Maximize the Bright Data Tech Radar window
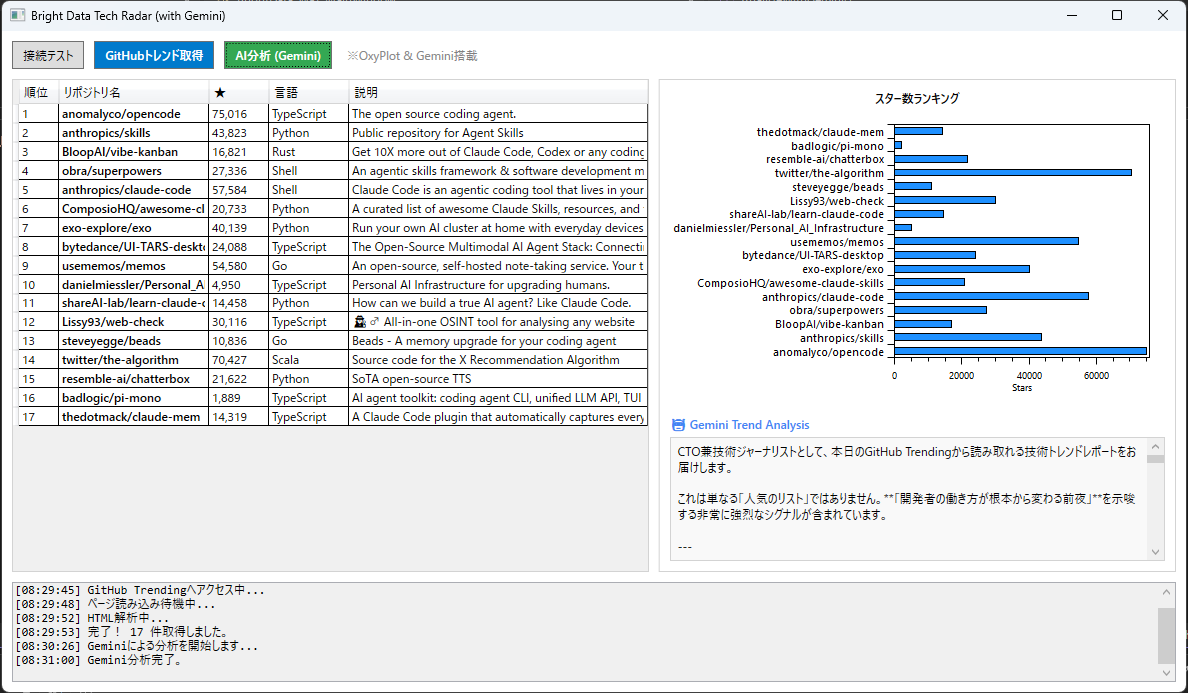 pos(1117,15)
